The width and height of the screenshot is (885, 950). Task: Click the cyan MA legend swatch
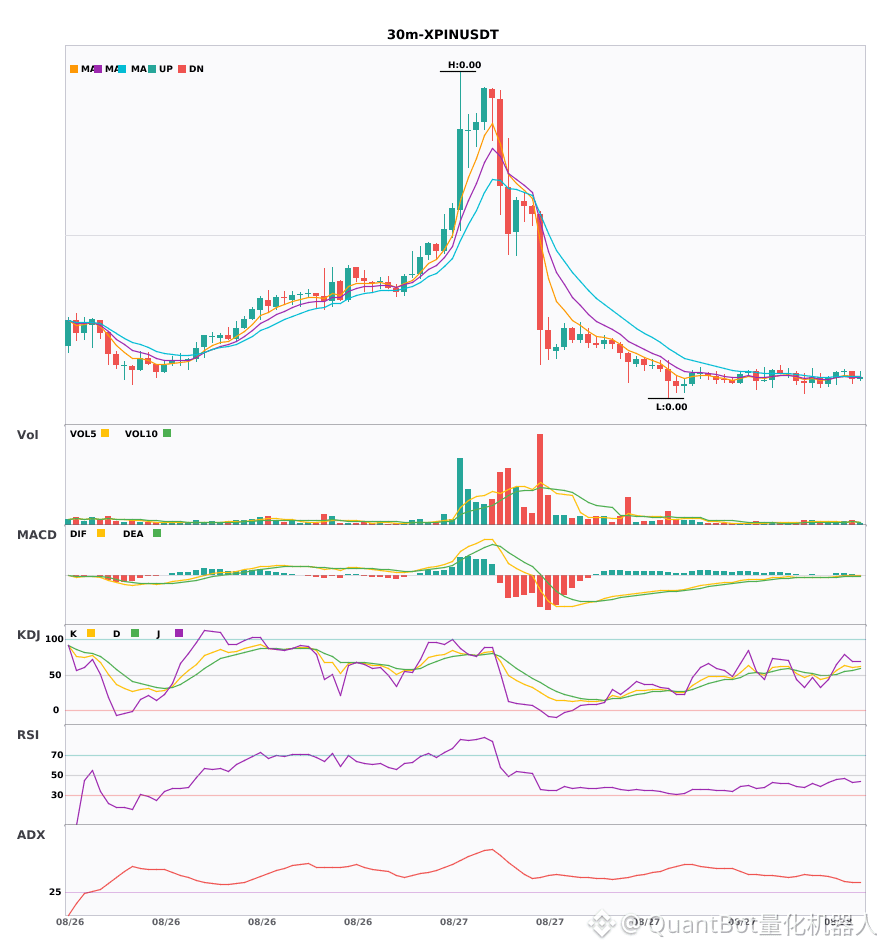pyautogui.click(x=122, y=69)
